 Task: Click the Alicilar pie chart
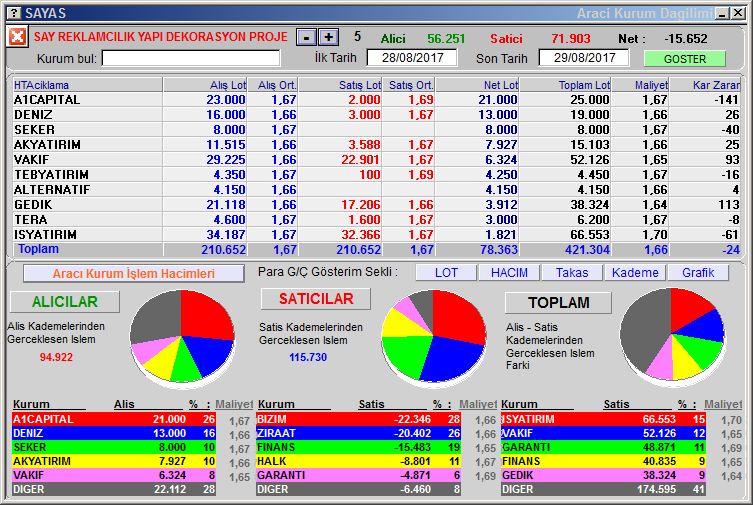tap(182, 337)
